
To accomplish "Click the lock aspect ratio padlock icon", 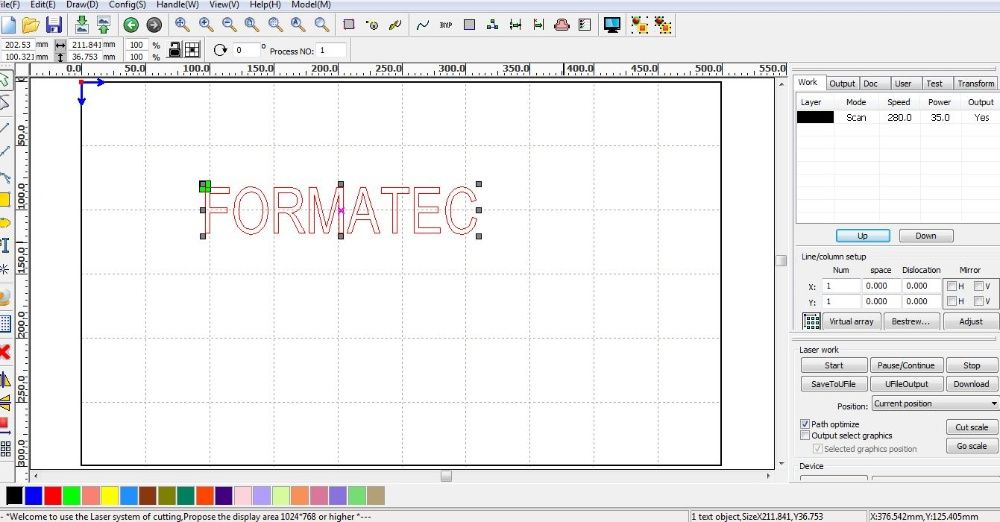I will click(x=174, y=50).
